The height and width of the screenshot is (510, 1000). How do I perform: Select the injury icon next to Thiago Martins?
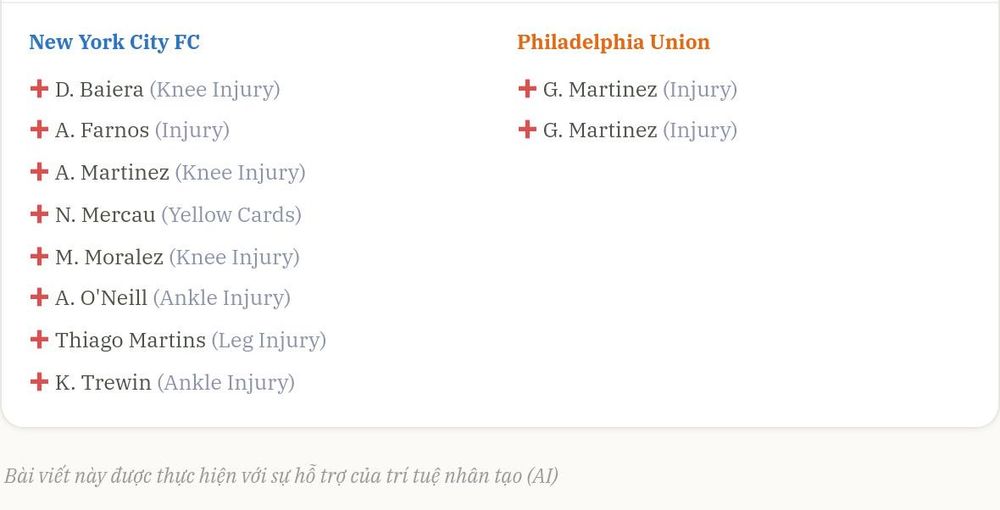tap(39, 339)
